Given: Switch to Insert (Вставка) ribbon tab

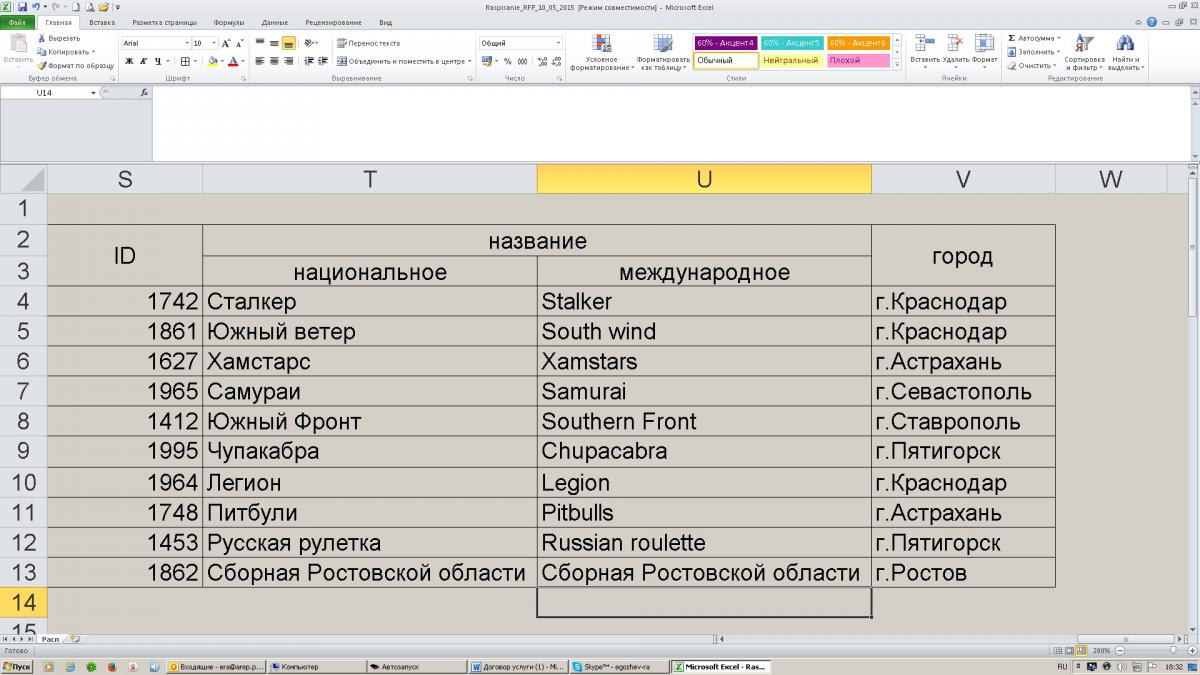Looking at the screenshot, I should click(101, 21).
